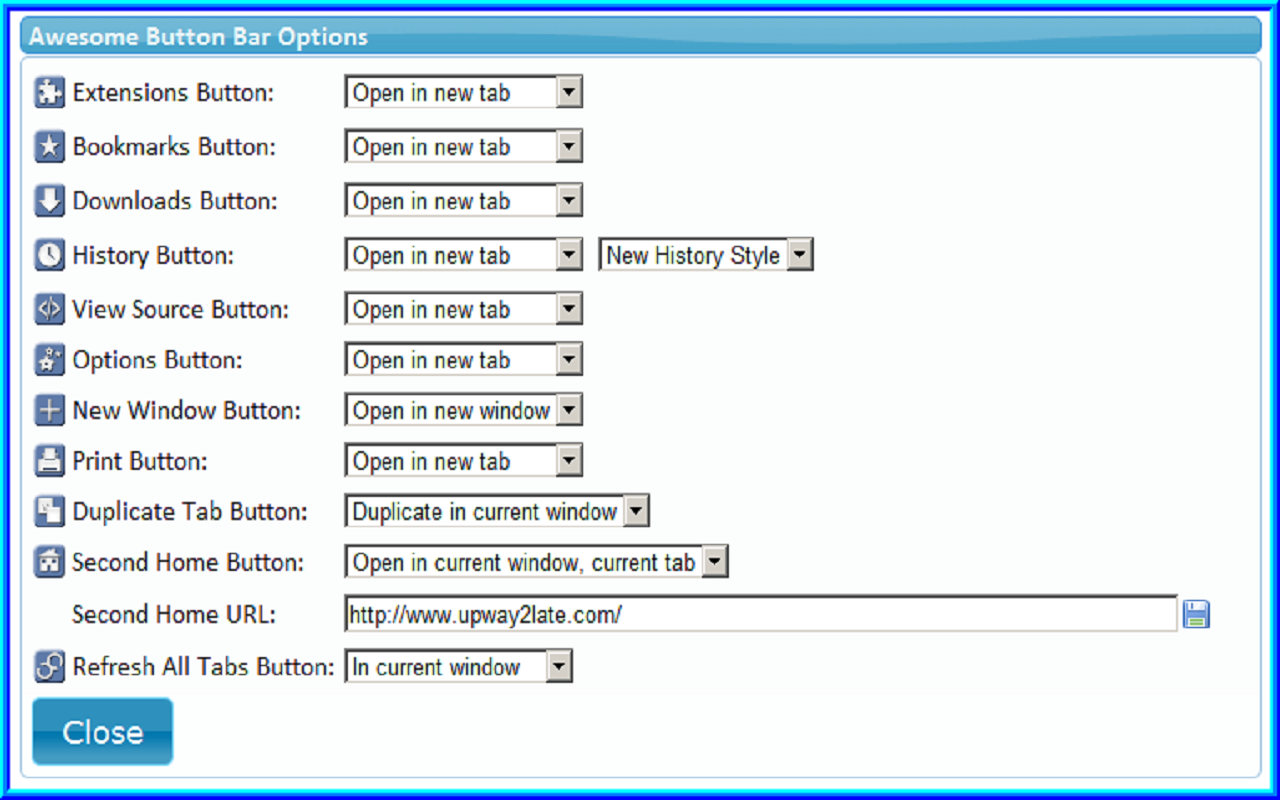The image size is (1280, 800).
Task: Click the Close button
Action: point(101,731)
